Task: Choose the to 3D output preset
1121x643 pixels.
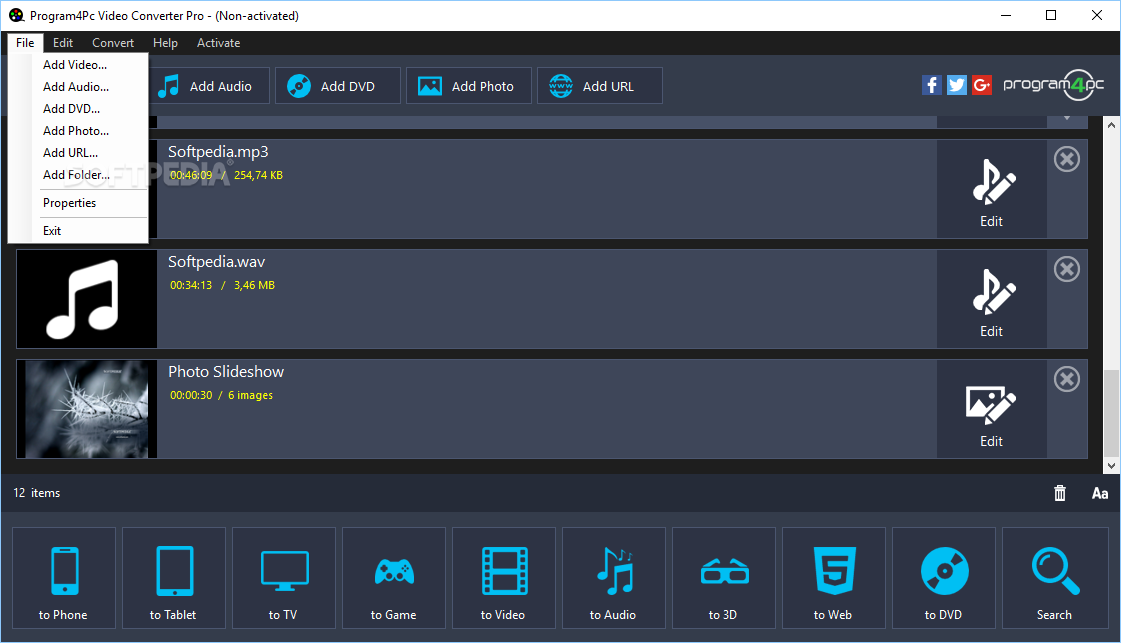Action: click(x=724, y=578)
